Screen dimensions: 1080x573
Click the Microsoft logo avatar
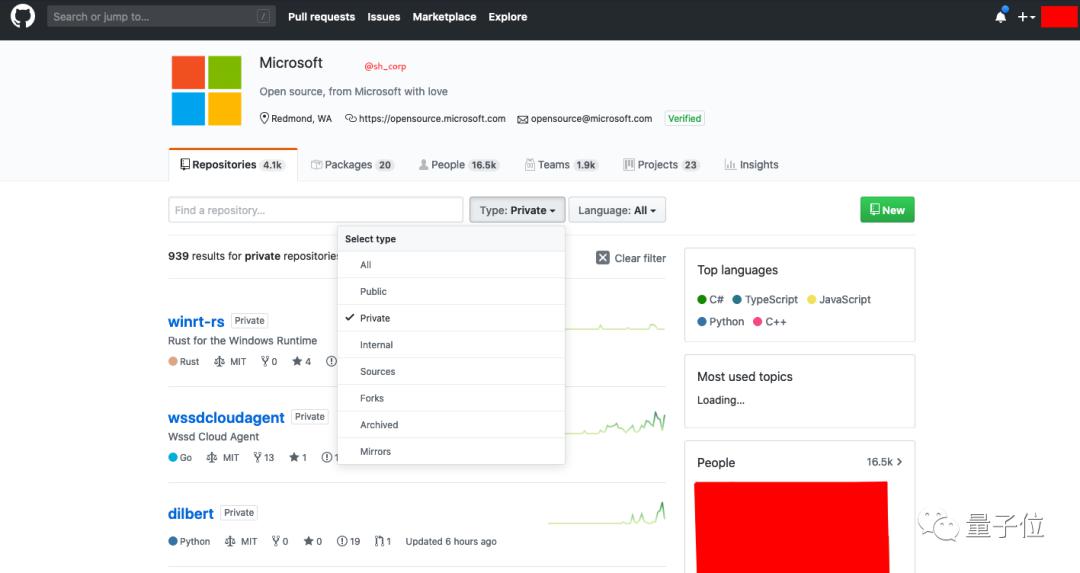point(207,90)
